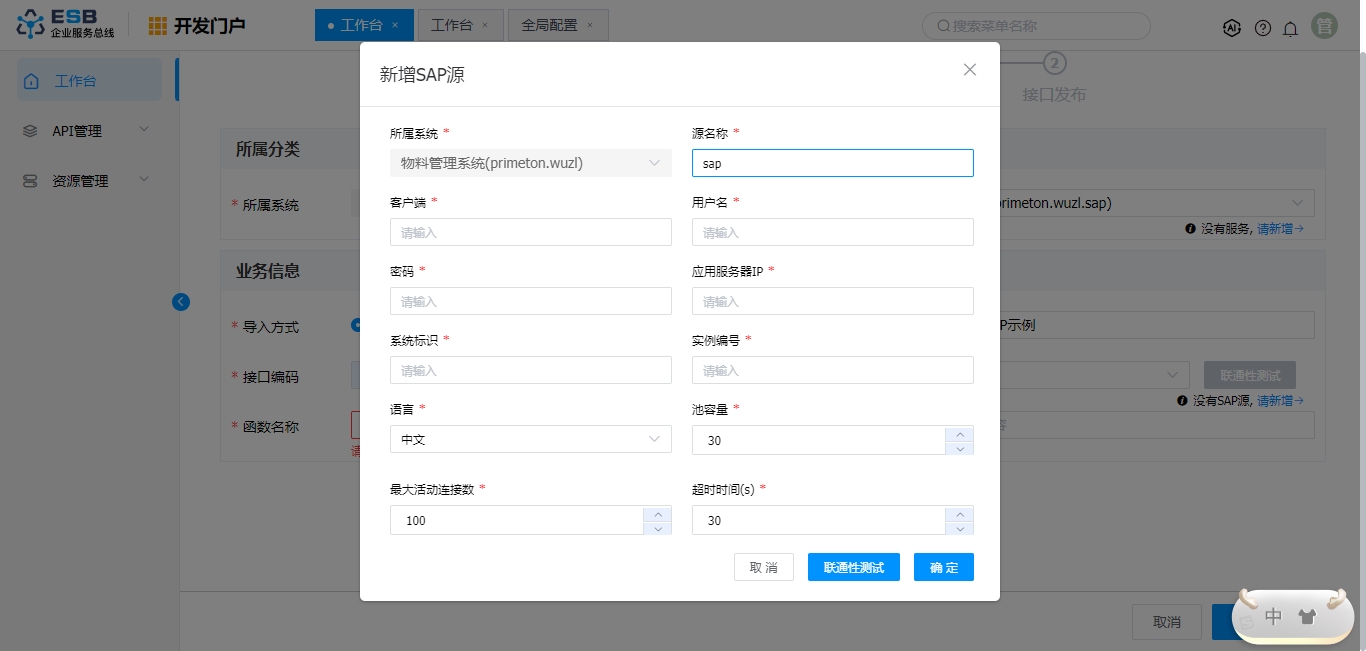
Task: Increase 超时时间(s) with up arrow
Action: 959,514
